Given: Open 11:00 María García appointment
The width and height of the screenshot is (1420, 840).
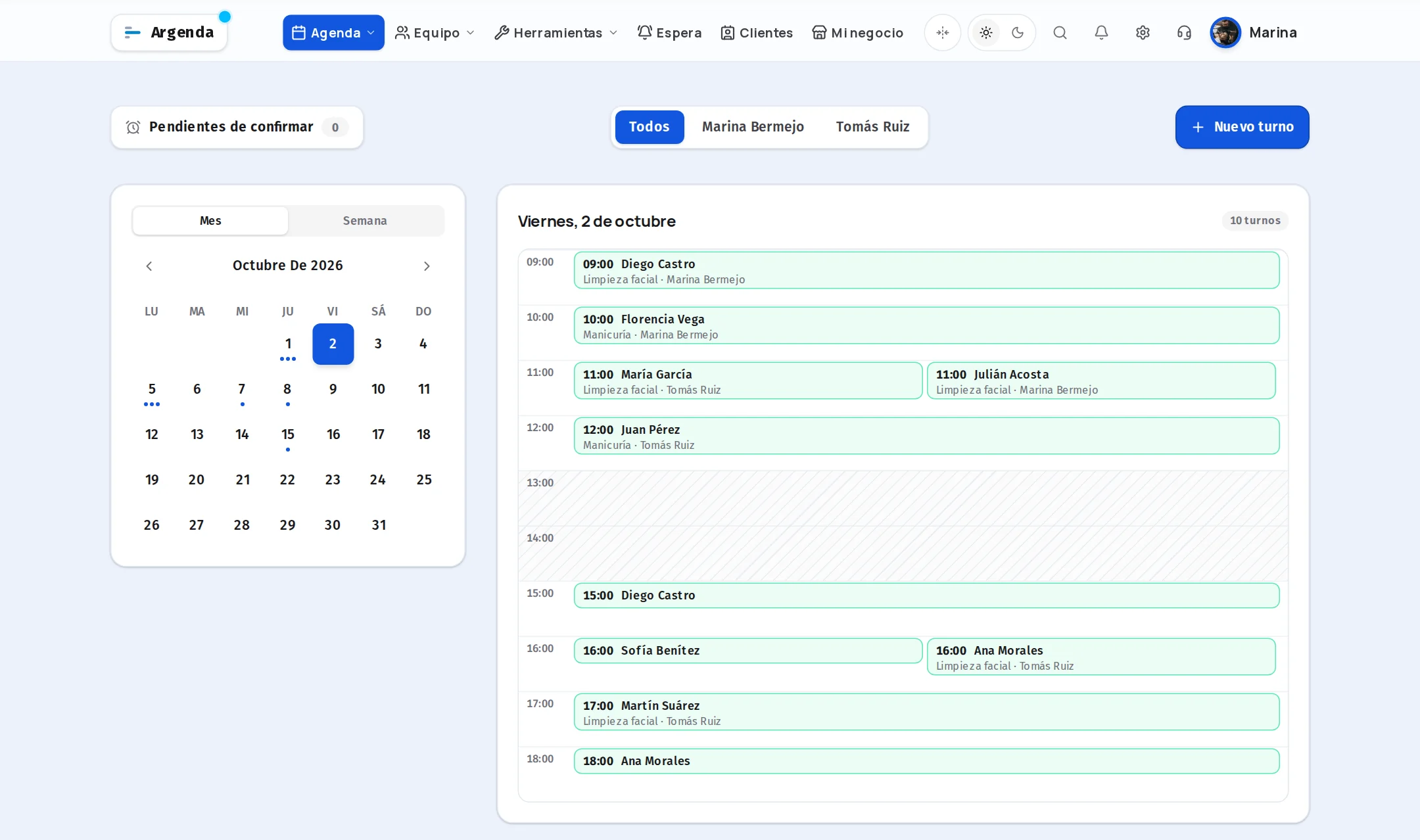Looking at the screenshot, I should [748, 381].
